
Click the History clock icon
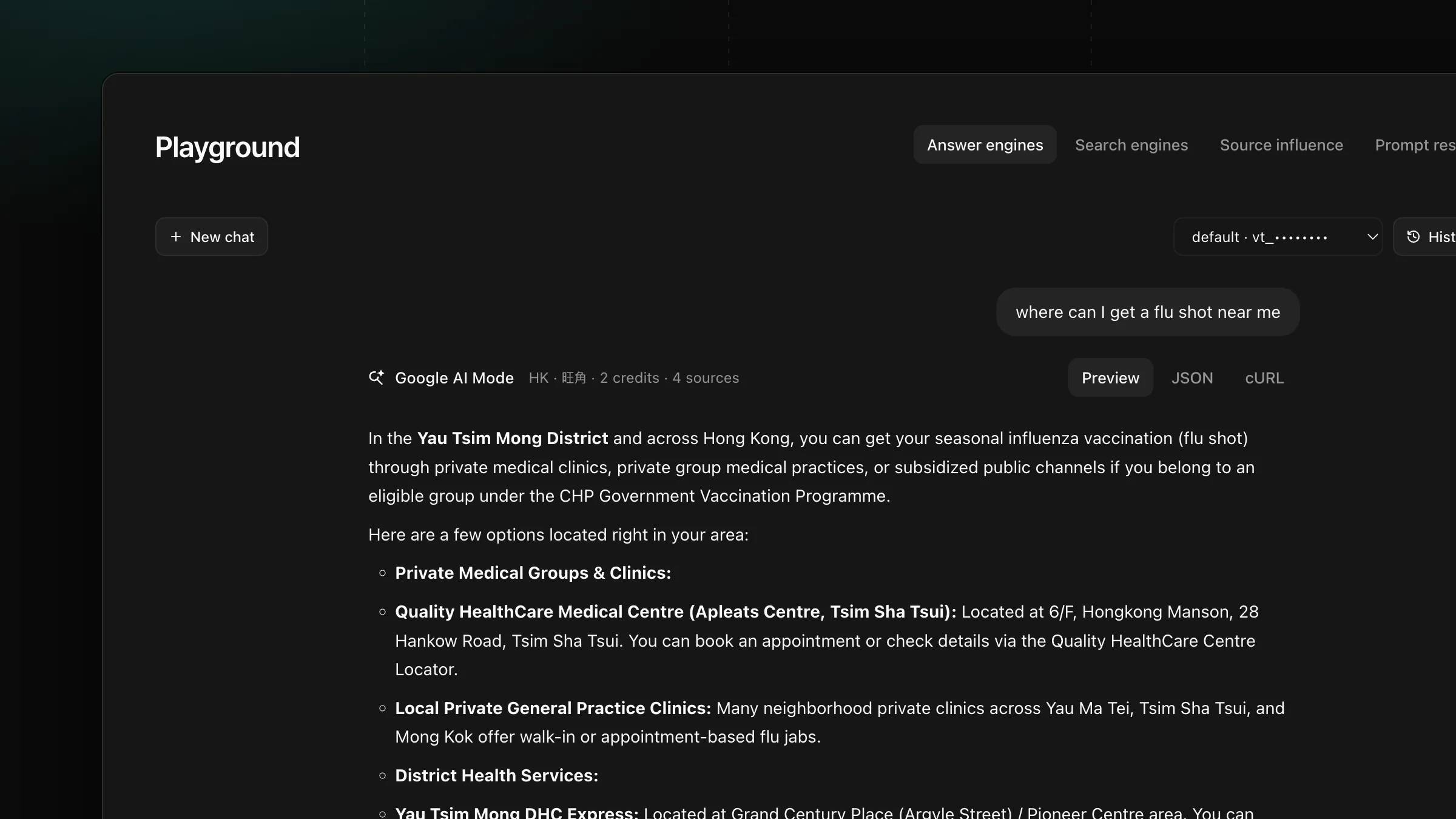(x=1414, y=237)
